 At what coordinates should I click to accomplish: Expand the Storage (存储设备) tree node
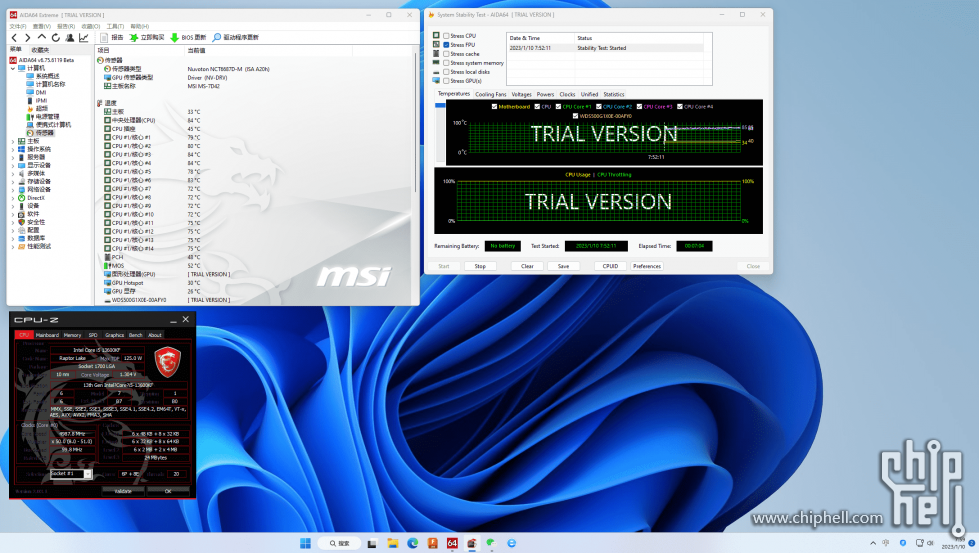pos(12,182)
